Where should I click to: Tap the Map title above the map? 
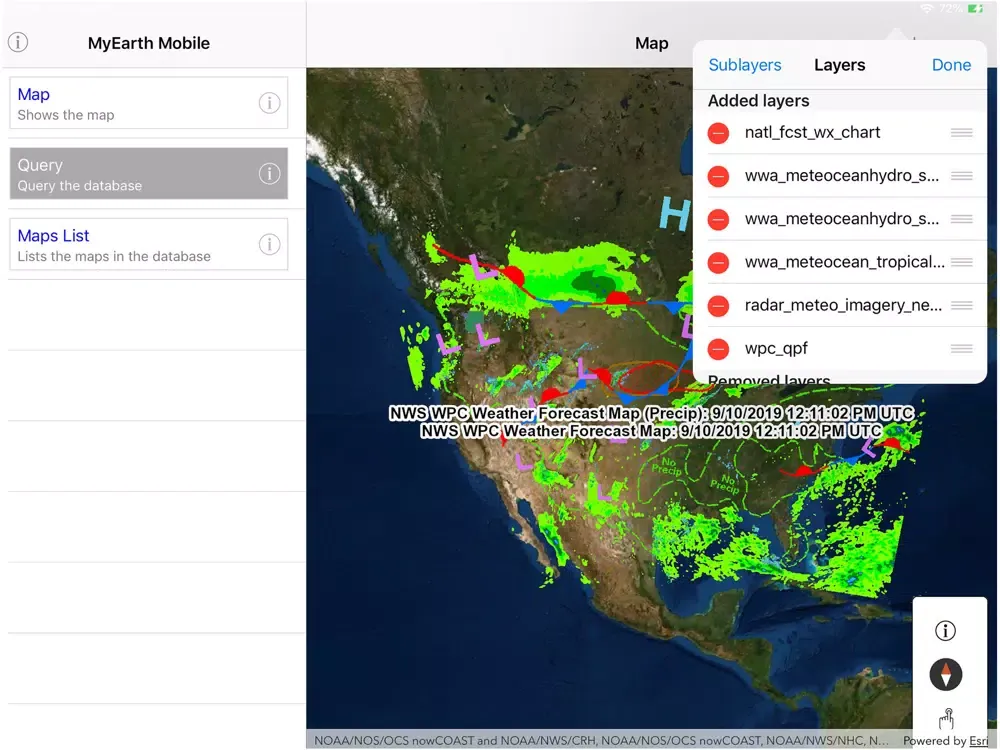tap(651, 43)
